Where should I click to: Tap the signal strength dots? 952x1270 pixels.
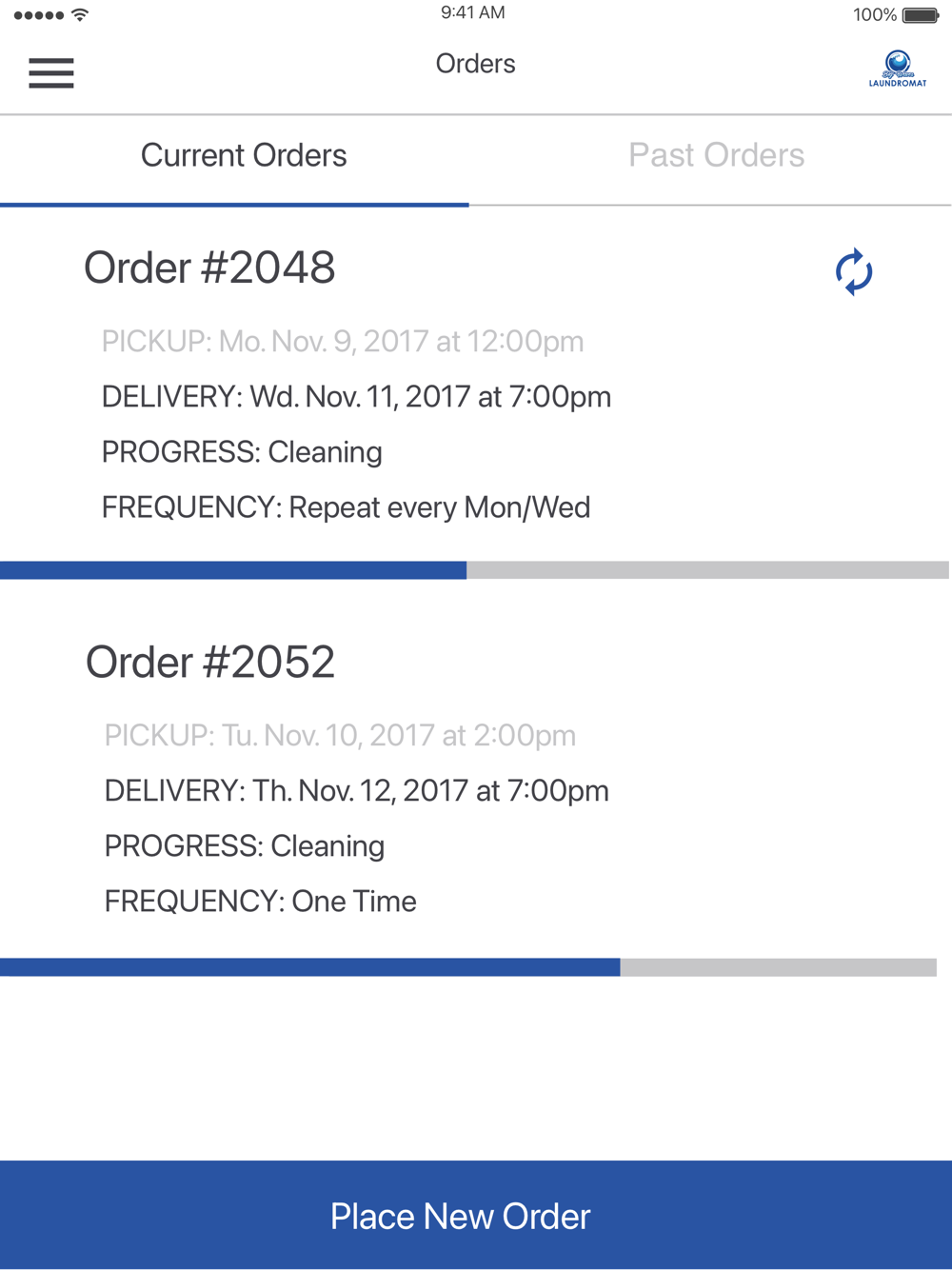click(39, 15)
